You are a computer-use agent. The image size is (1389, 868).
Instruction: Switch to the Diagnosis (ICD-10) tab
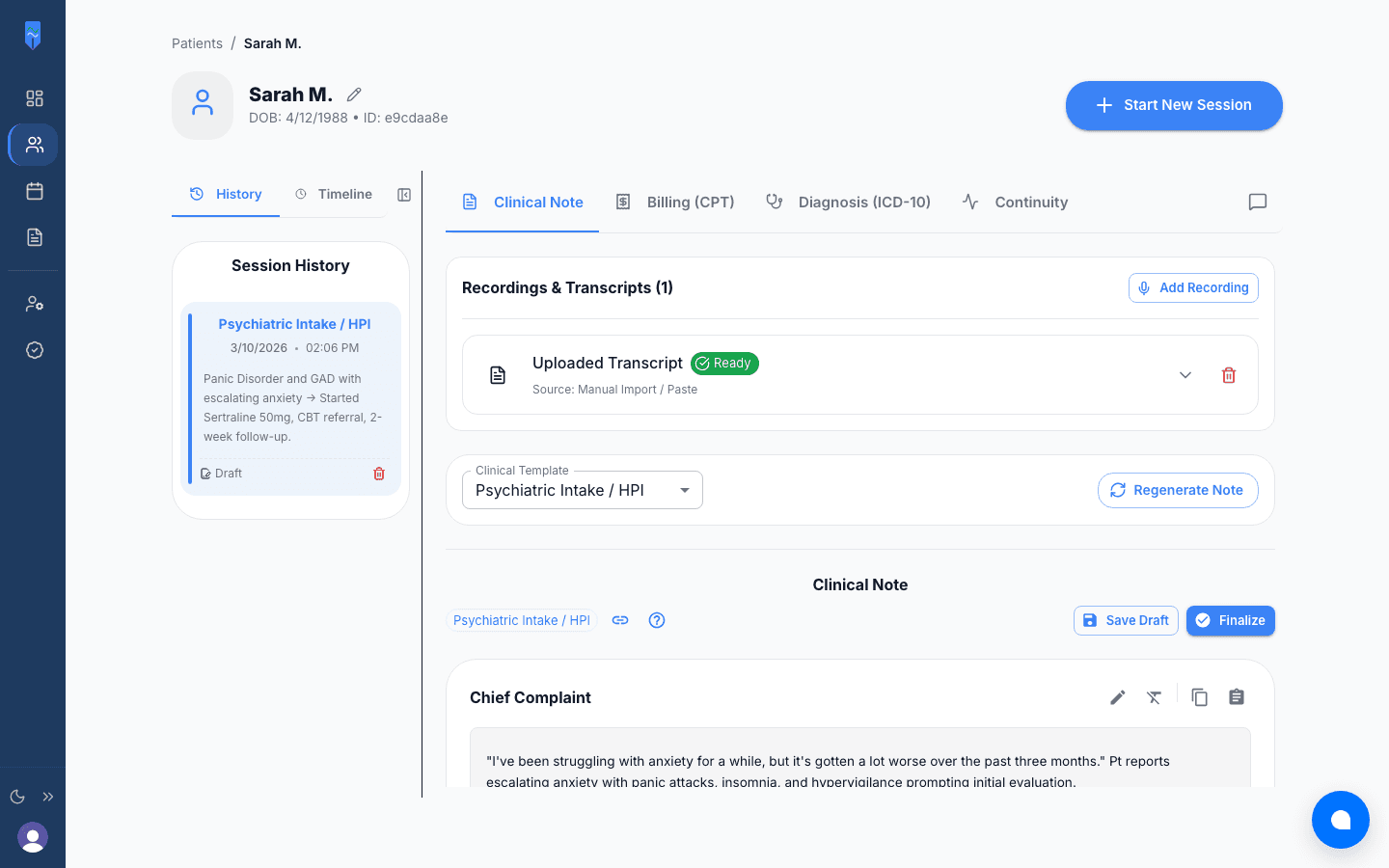(848, 203)
